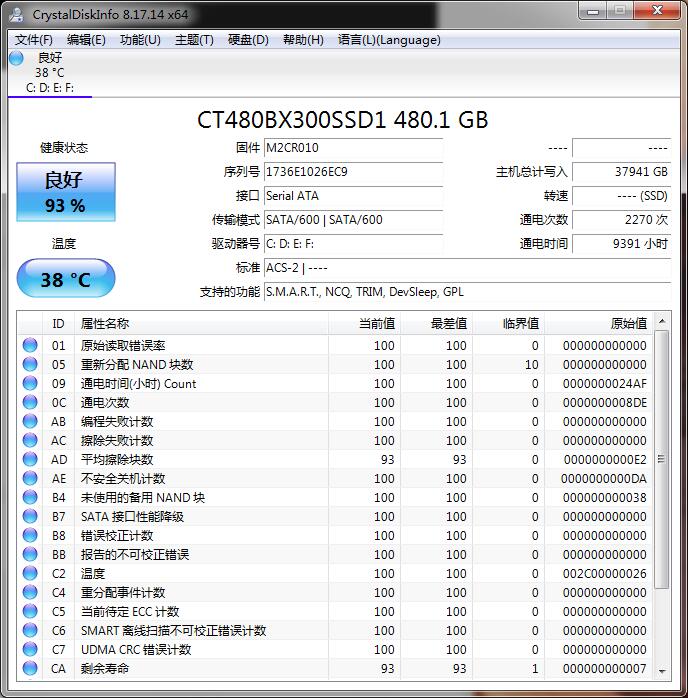Screen dimensions: 688x698
Task: Click threshold value 10 in row 05
Action: [531, 365]
